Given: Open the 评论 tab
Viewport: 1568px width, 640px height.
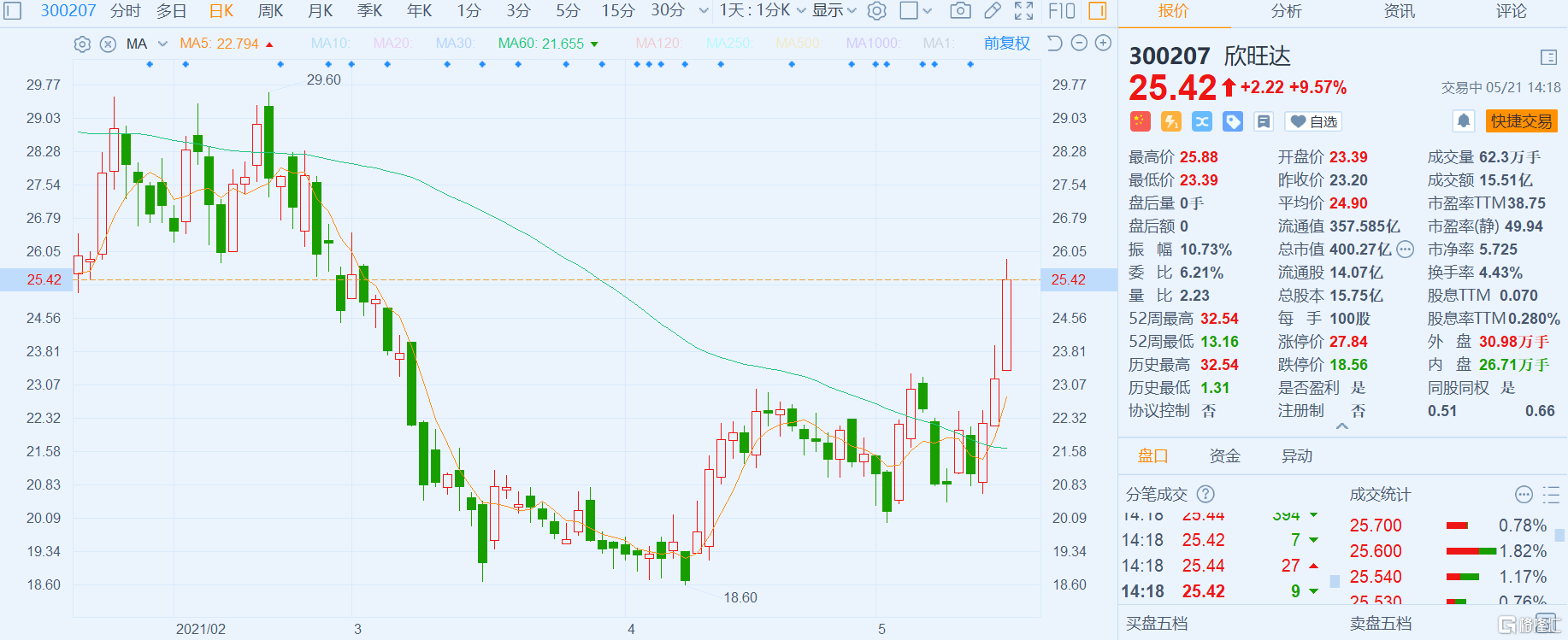Looking at the screenshot, I should coord(1512,11).
